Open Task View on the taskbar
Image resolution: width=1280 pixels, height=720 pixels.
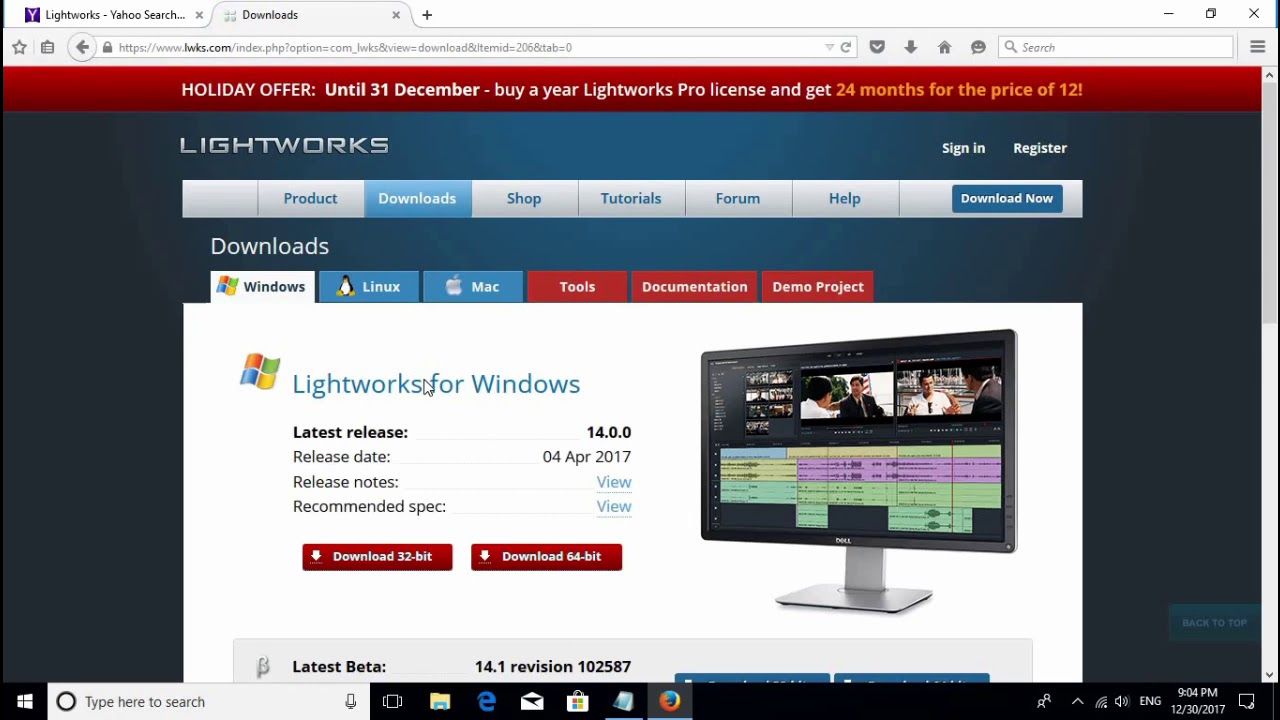pos(392,701)
